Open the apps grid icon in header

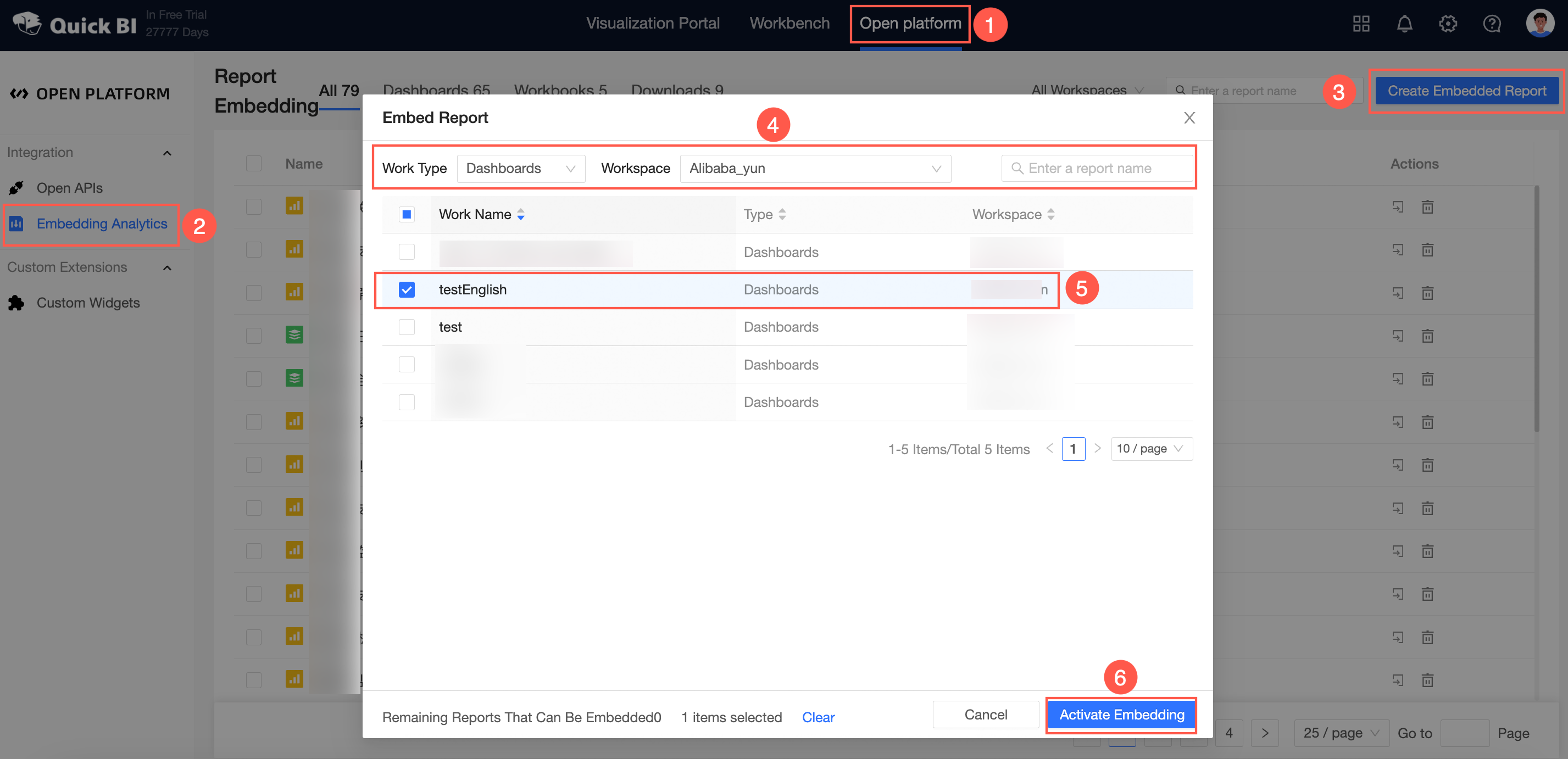click(x=1360, y=24)
